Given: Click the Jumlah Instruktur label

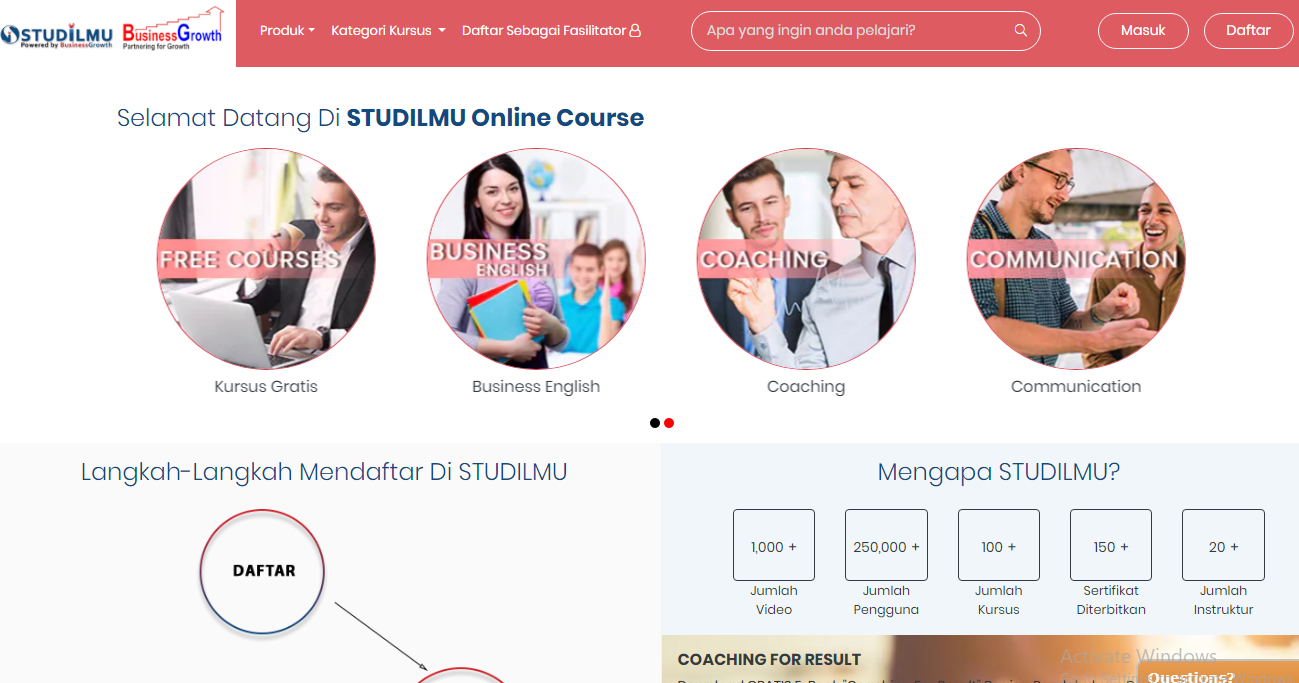Looking at the screenshot, I should coord(1223,600).
